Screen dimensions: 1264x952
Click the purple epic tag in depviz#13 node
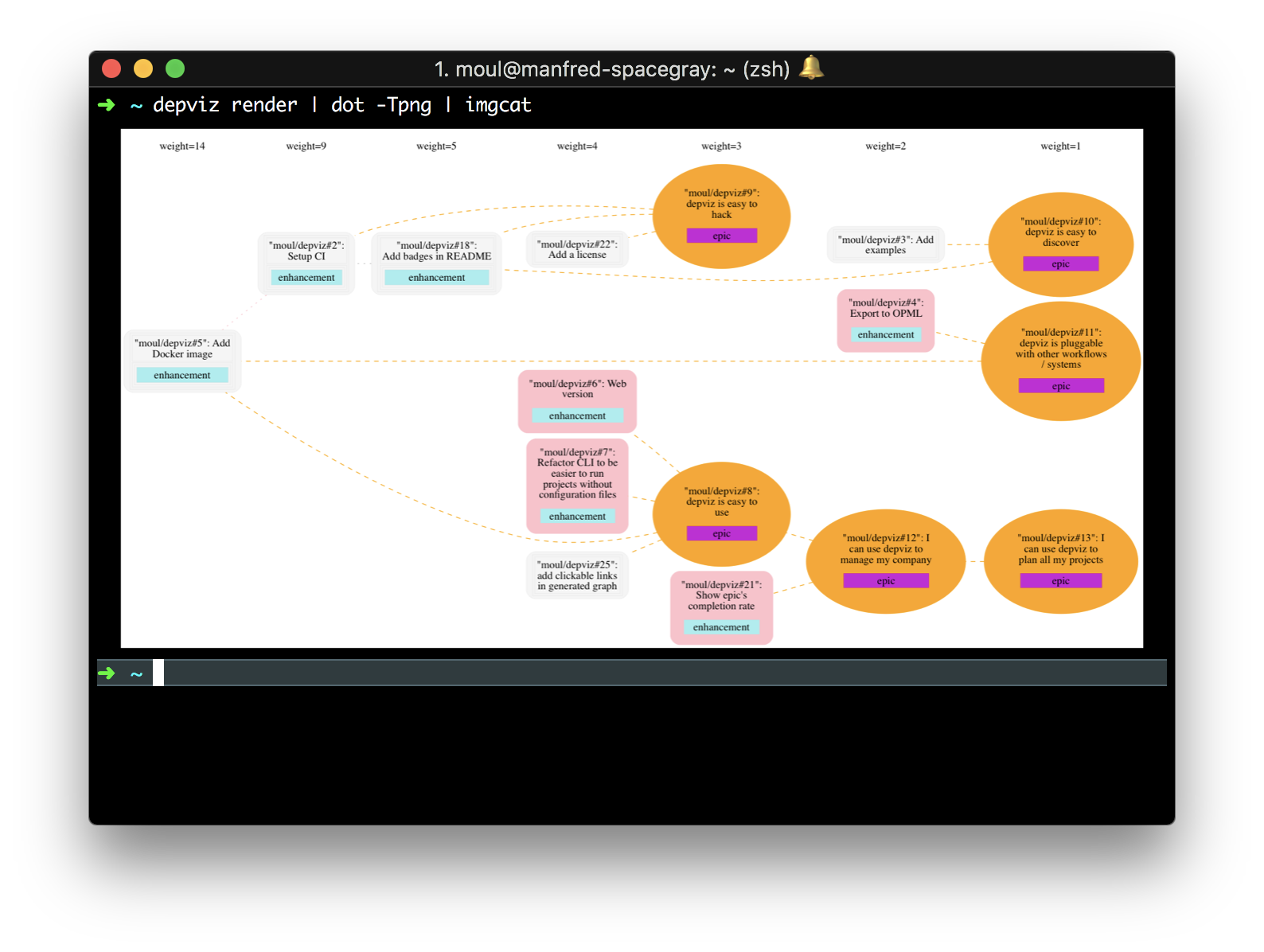pos(1061,581)
